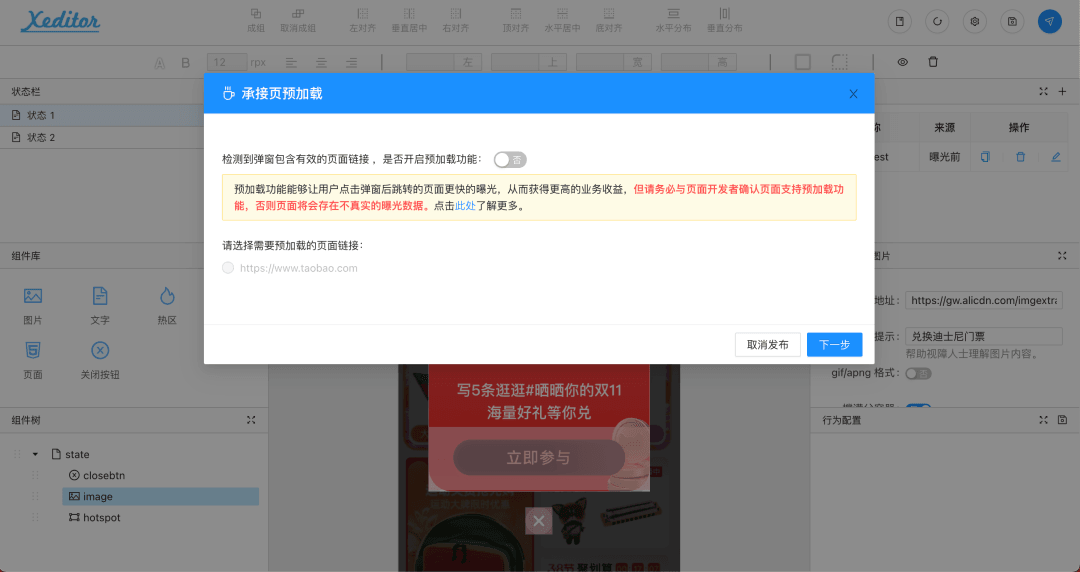Add 热区 component from library
The width and height of the screenshot is (1080, 572).
[x=167, y=305]
